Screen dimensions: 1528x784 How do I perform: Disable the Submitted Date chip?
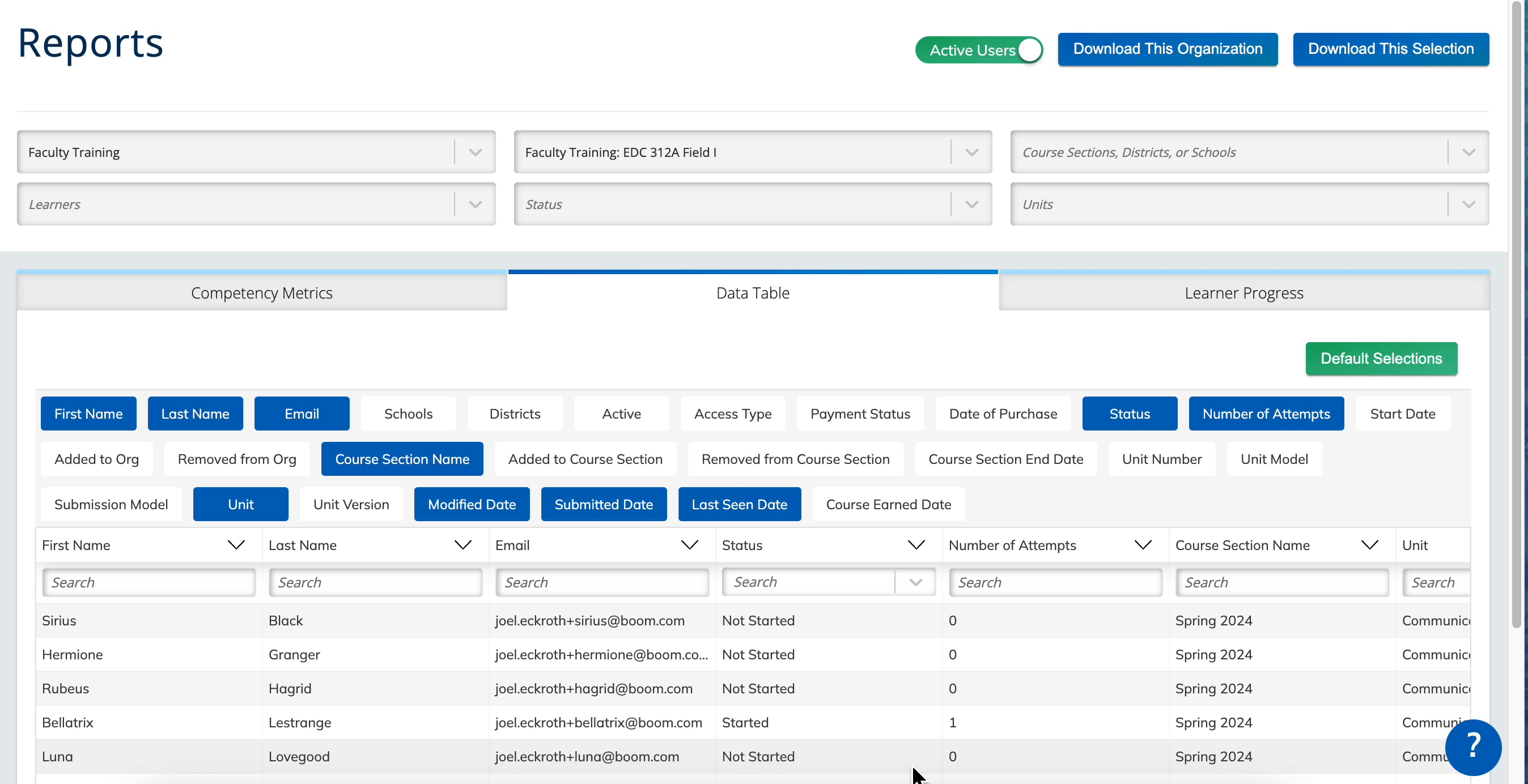pyautogui.click(x=604, y=504)
